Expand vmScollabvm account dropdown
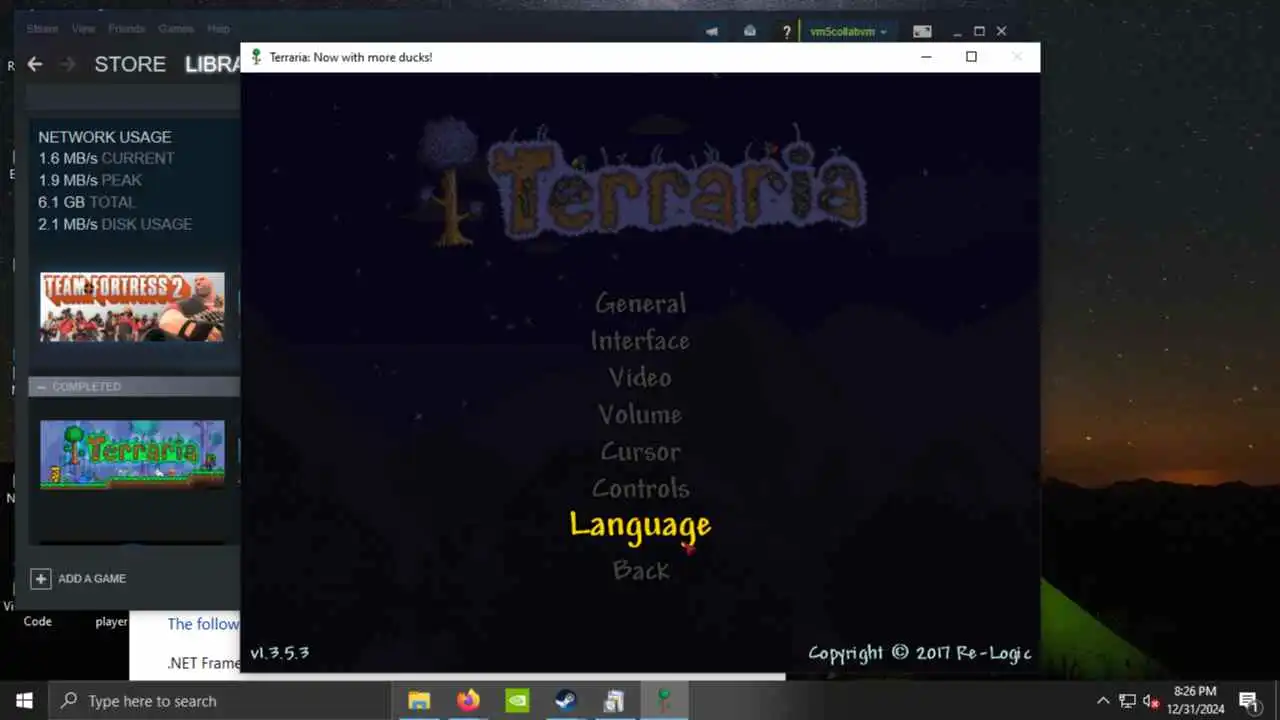This screenshot has height=720, width=1280. 848,31
